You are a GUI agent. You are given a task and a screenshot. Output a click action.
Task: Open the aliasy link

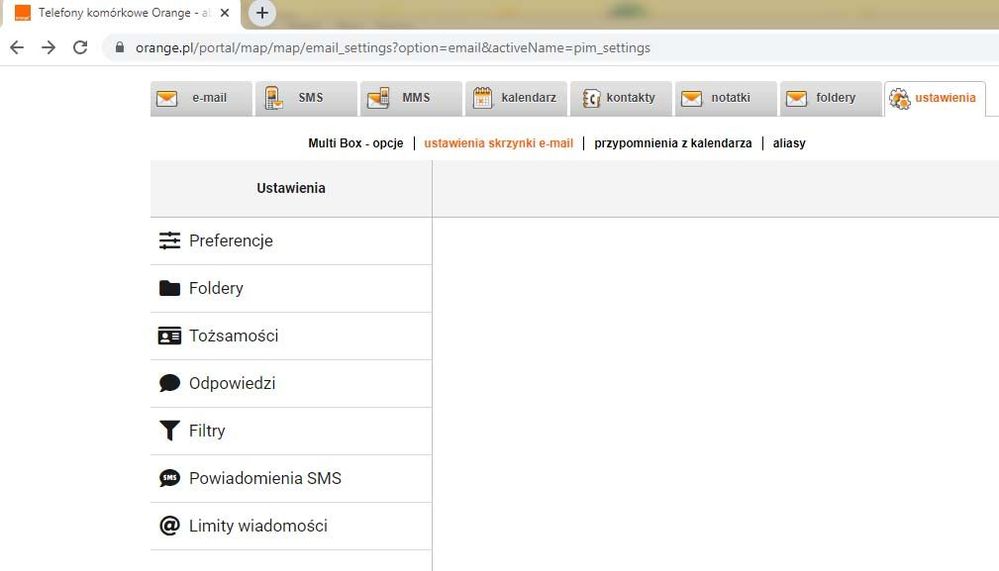pos(789,143)
